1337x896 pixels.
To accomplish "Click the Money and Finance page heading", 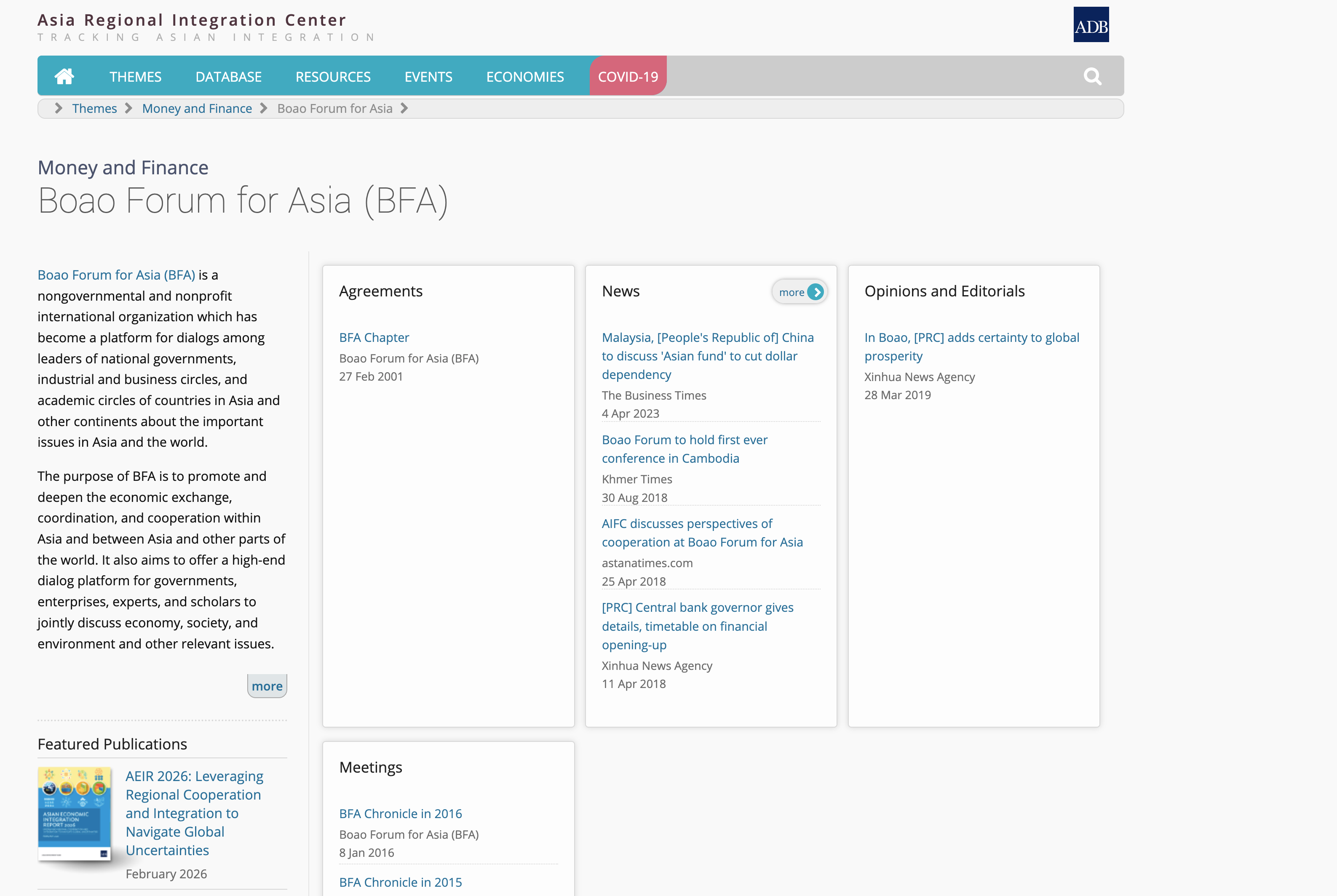I will tap(123, 168).
